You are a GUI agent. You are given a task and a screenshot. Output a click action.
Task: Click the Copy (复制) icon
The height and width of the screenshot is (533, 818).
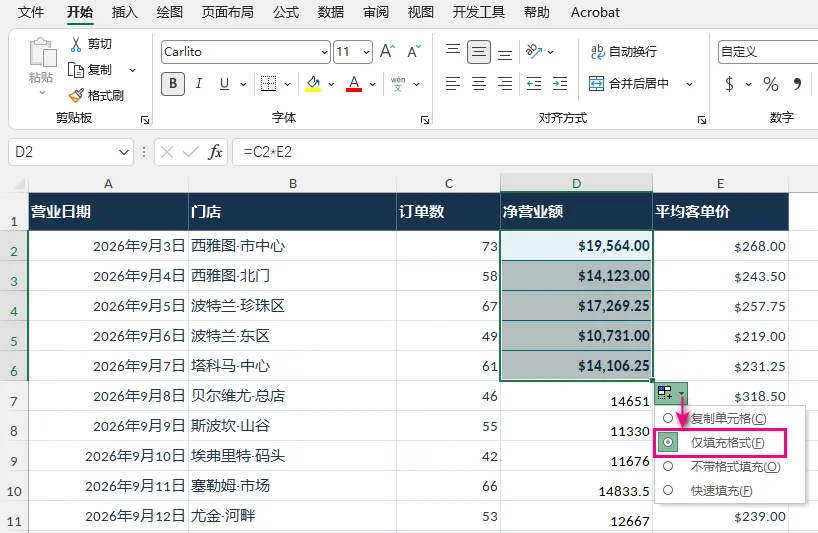(x=76, y=70)
